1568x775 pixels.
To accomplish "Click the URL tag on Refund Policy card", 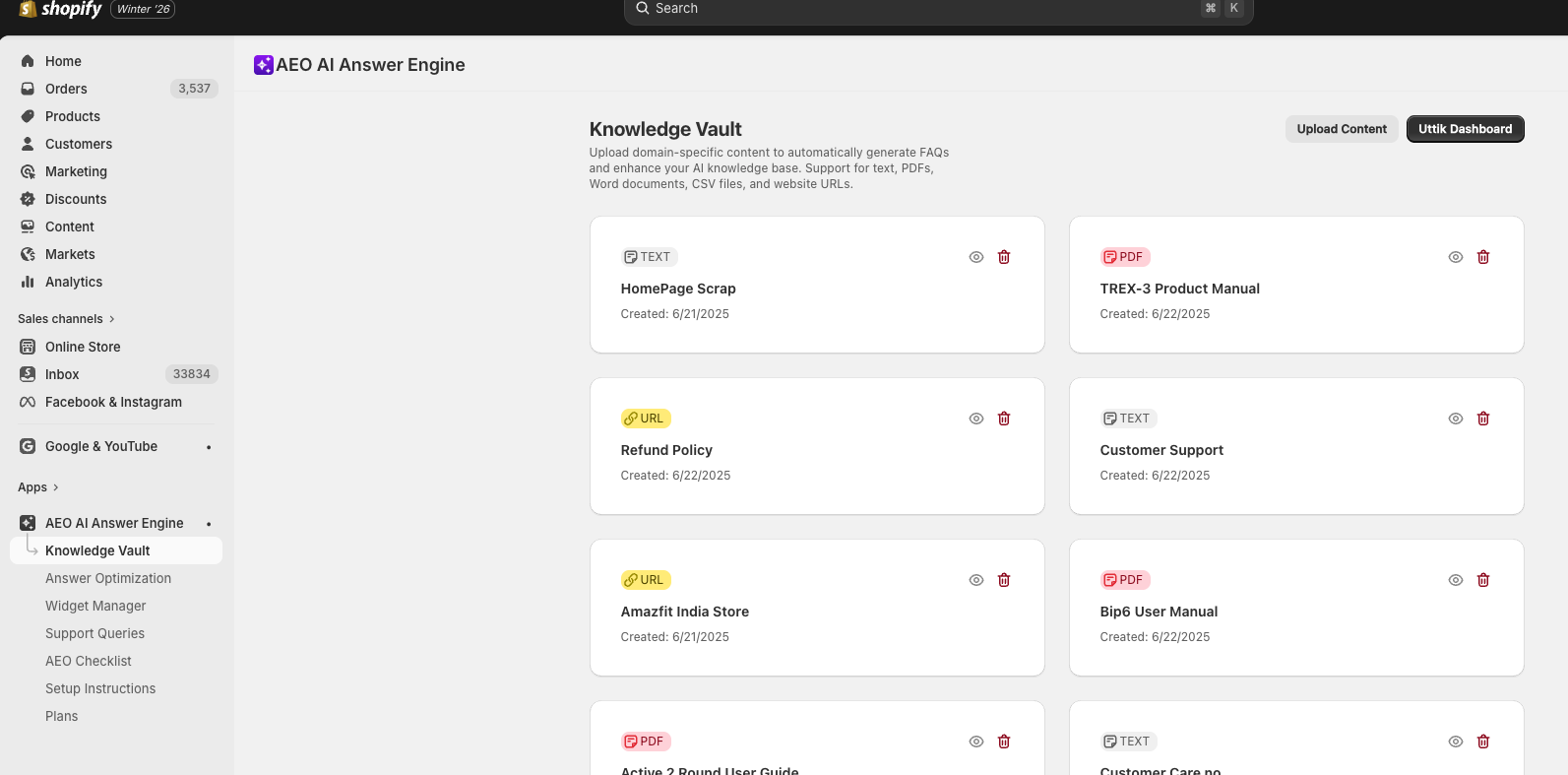I will click(x=646, y=419).
